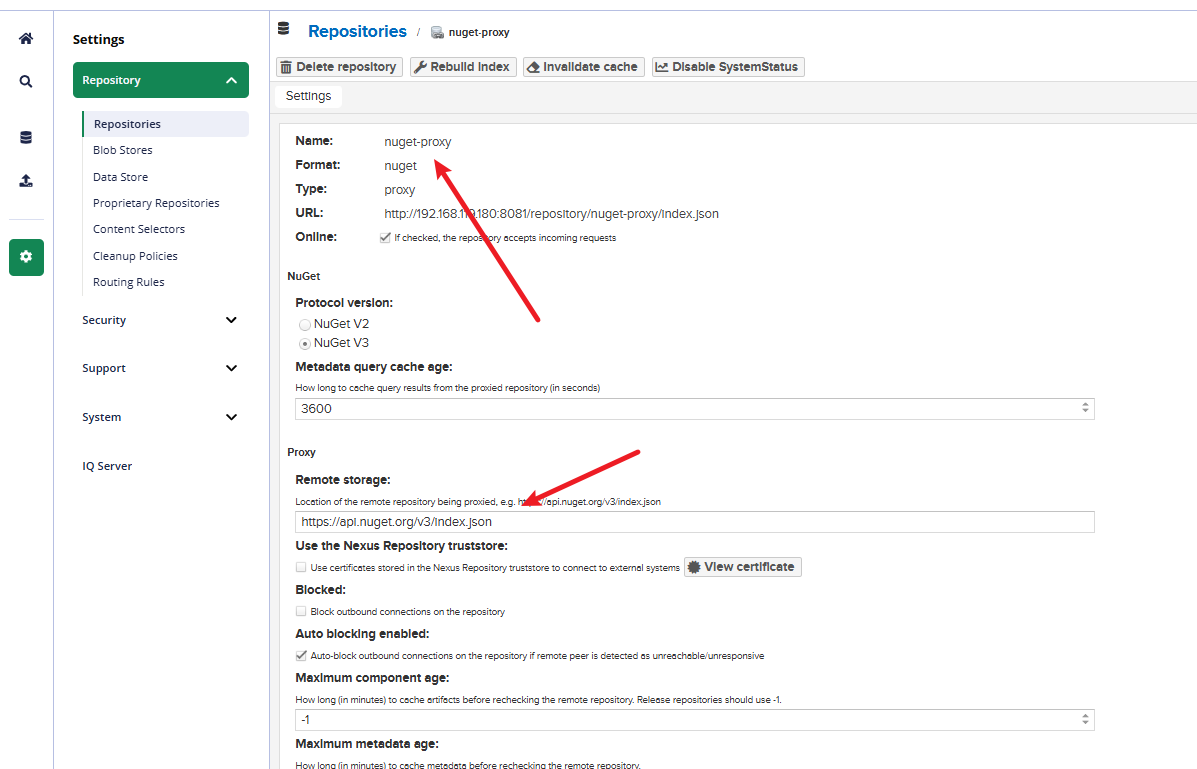
Task: Open Routing Rules settings
Action: [x=128, y=282]
